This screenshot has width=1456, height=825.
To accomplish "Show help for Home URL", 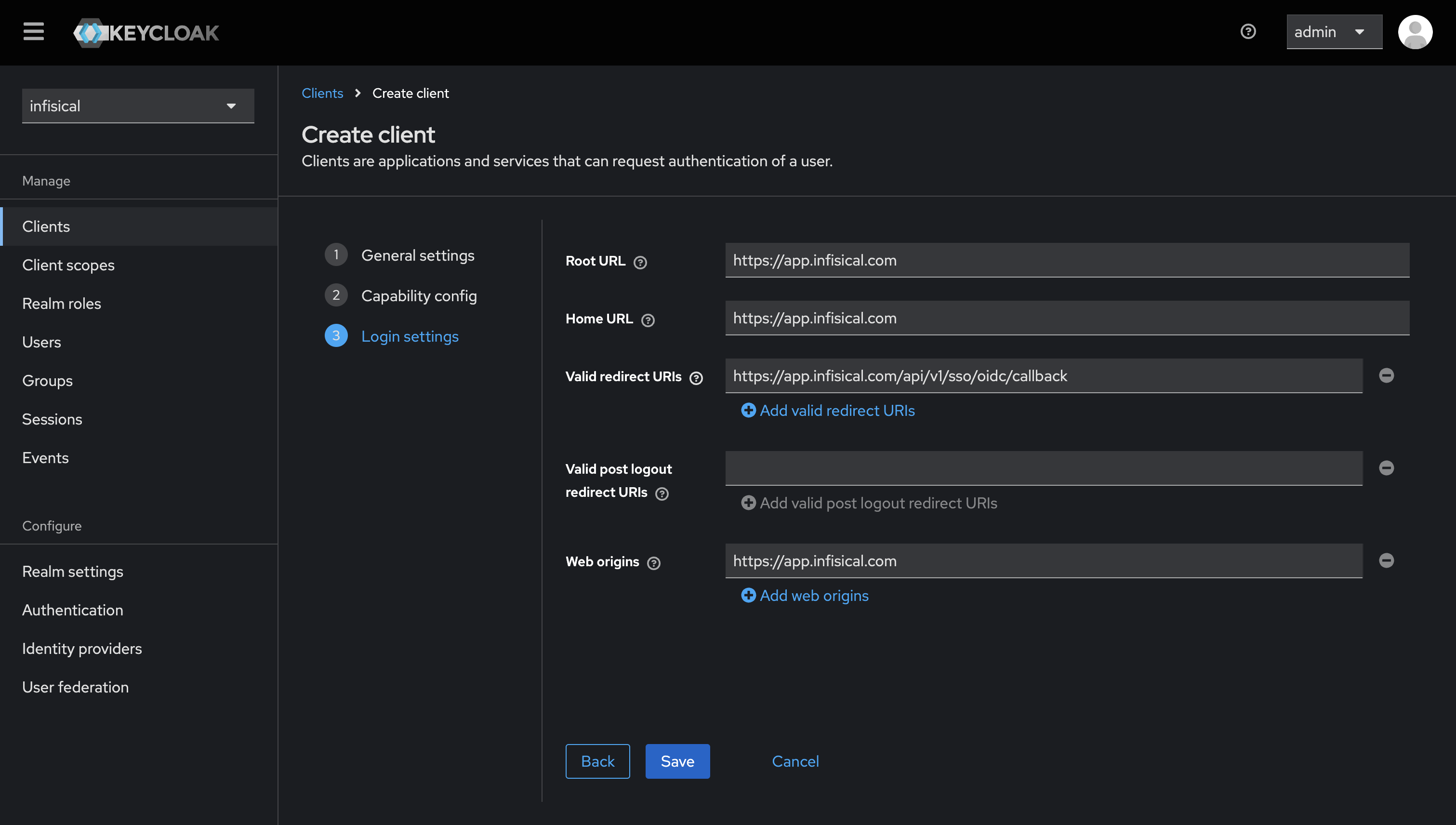I will click(x=648, y=320).
